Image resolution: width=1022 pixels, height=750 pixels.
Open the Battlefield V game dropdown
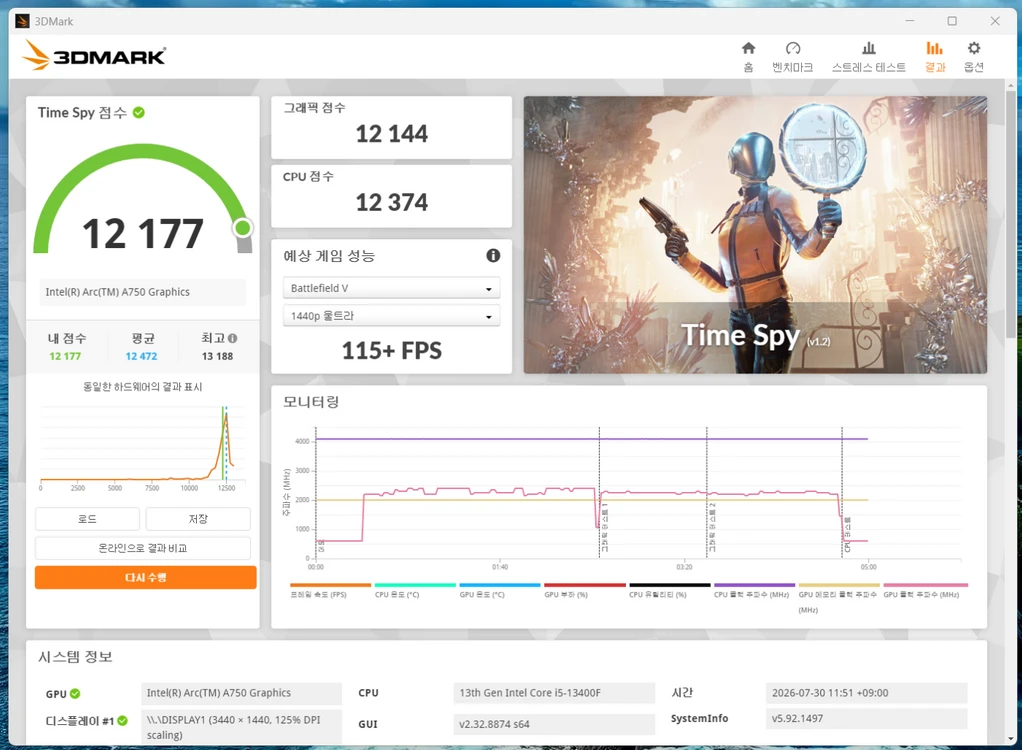coord(391,288)
